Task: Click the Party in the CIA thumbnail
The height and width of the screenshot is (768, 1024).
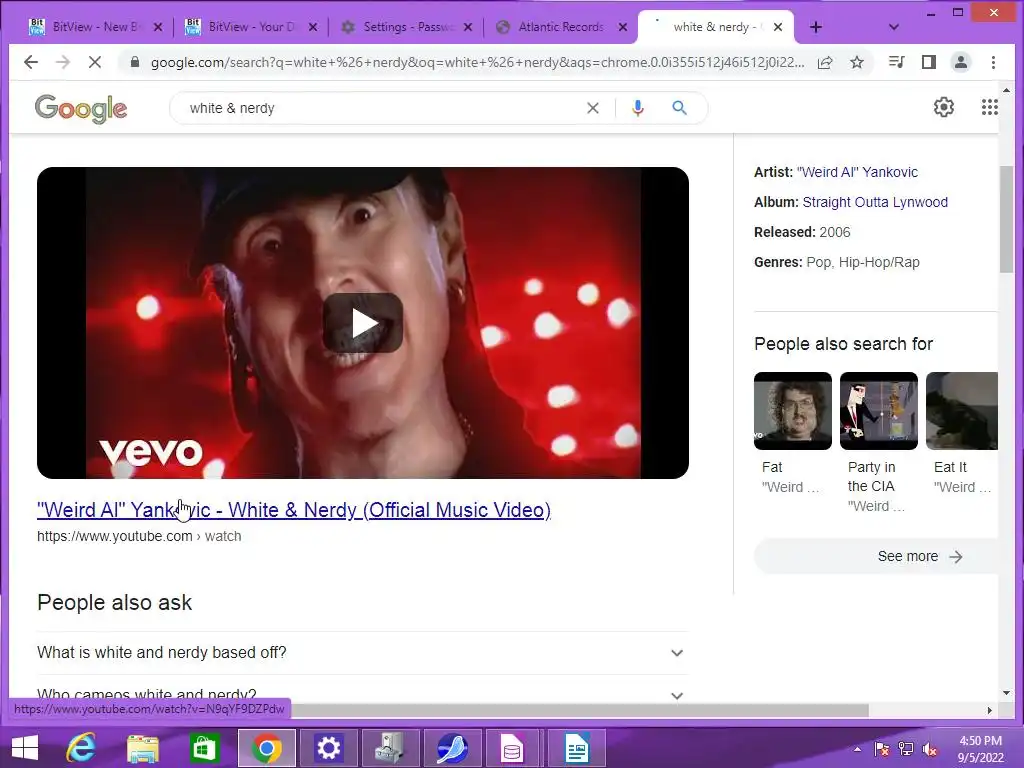Action: [879, 411]
